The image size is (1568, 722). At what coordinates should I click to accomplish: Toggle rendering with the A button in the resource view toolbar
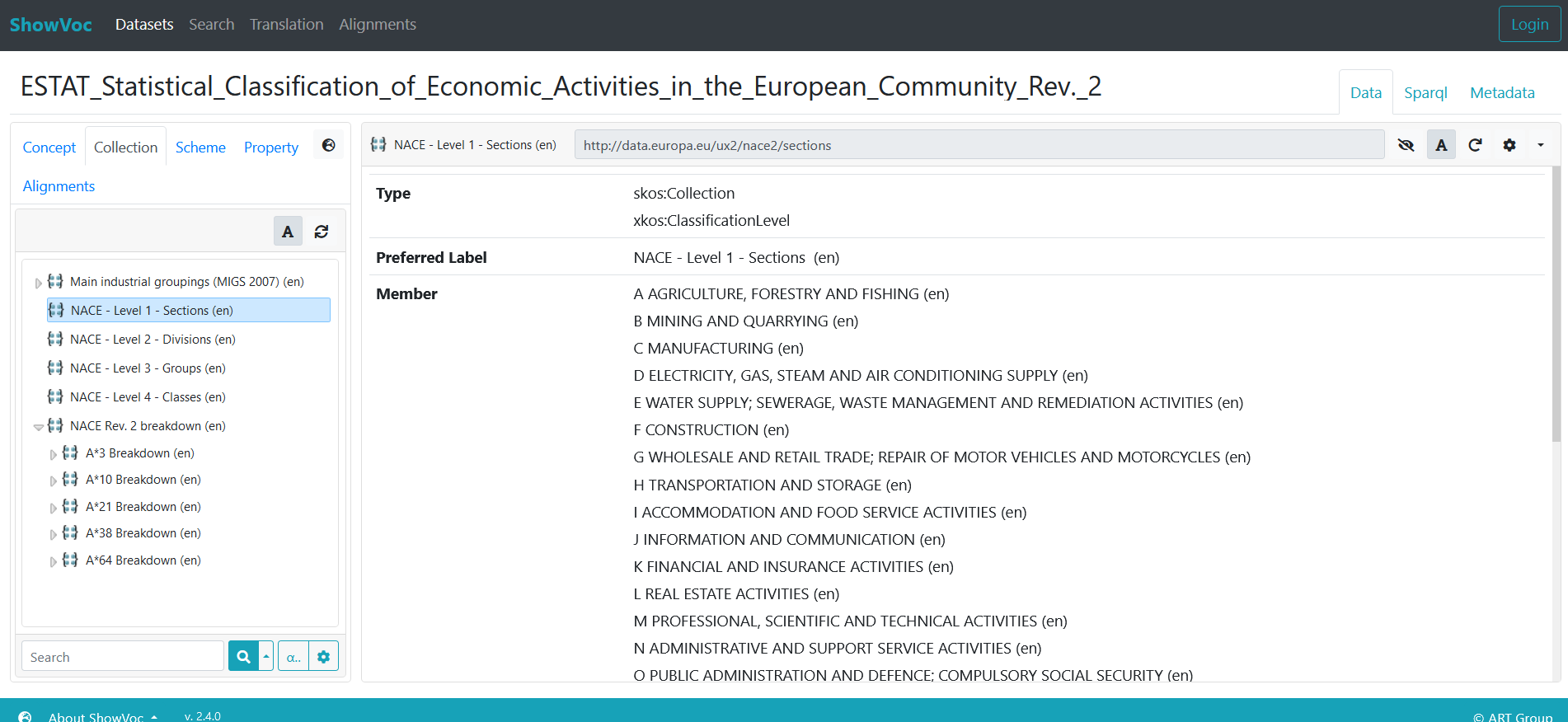click(x=1441, y=145)
